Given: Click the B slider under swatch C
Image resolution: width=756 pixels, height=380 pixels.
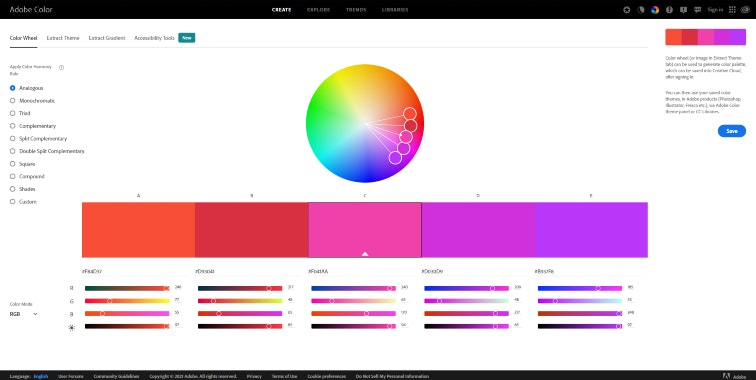Looking at the screenshot, I should 353,313.
